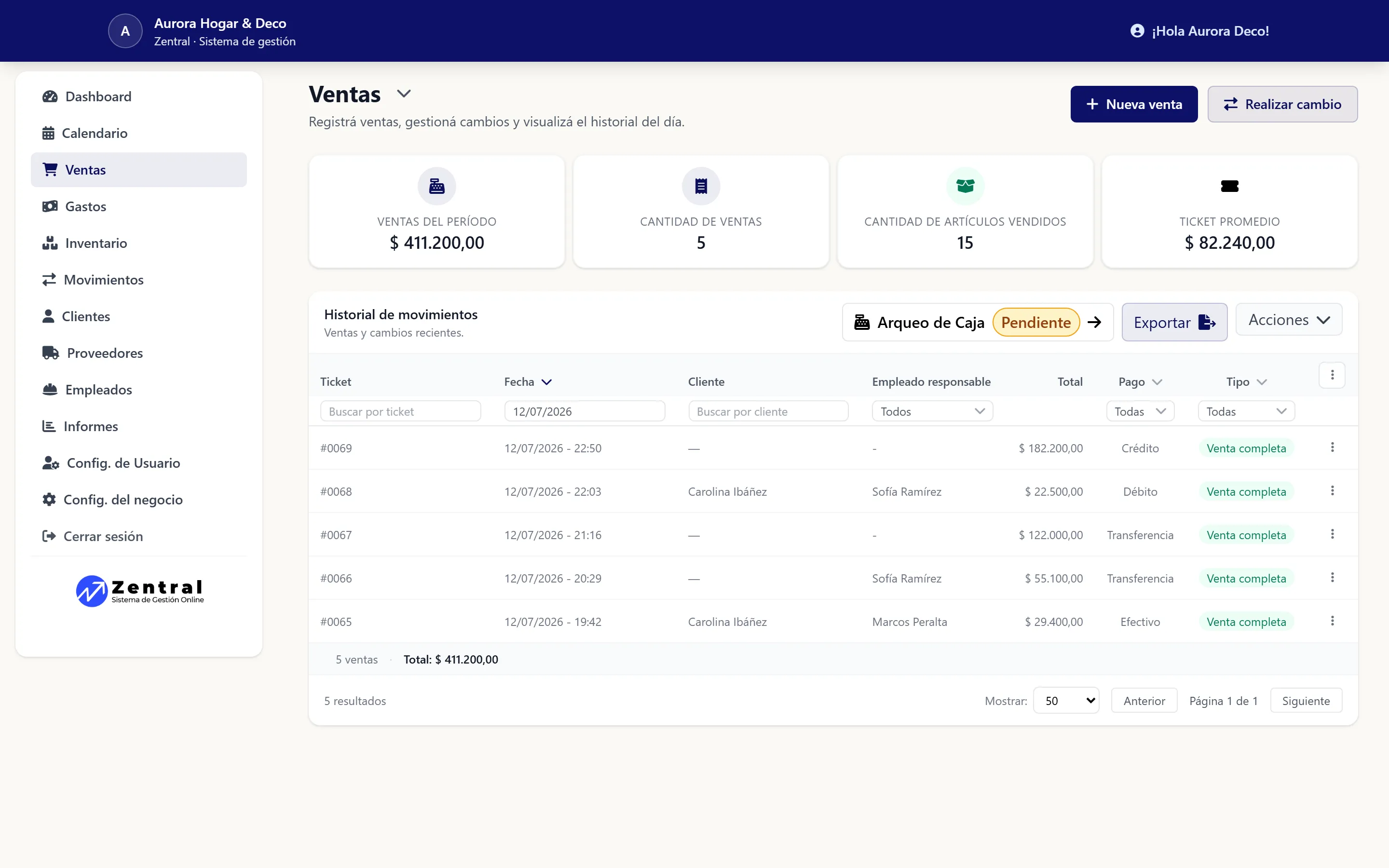Viewport: 1389px width, 868px height.
Task: Open the Empleado responsable Todos filter
Action: tap(933, 411)
